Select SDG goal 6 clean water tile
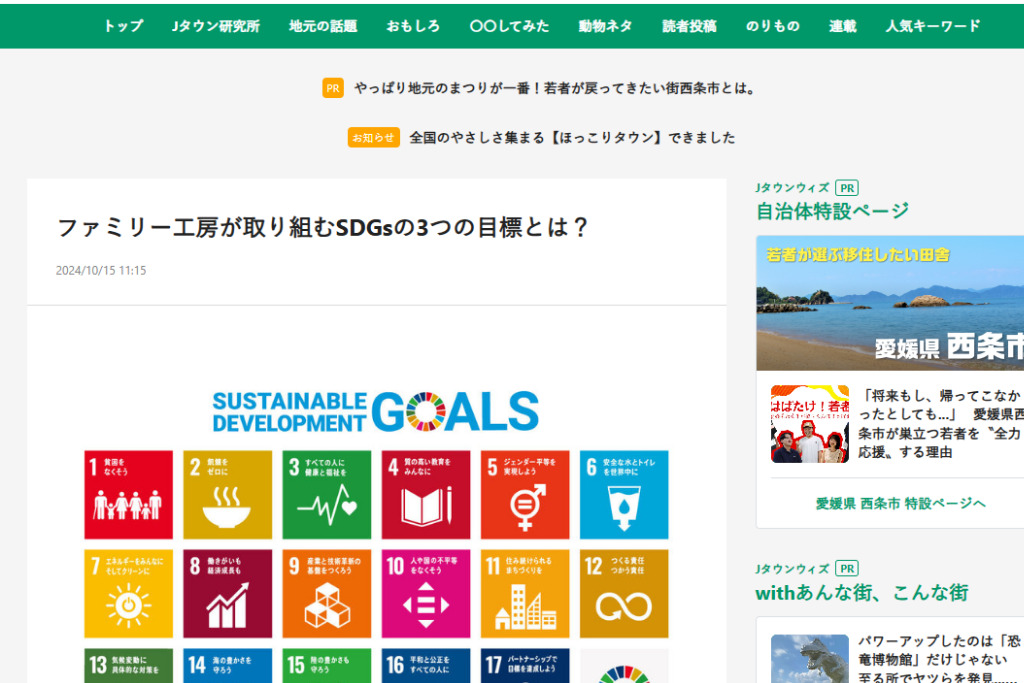The width and height of the screenshot is (1024, 683). click(624, 495)
